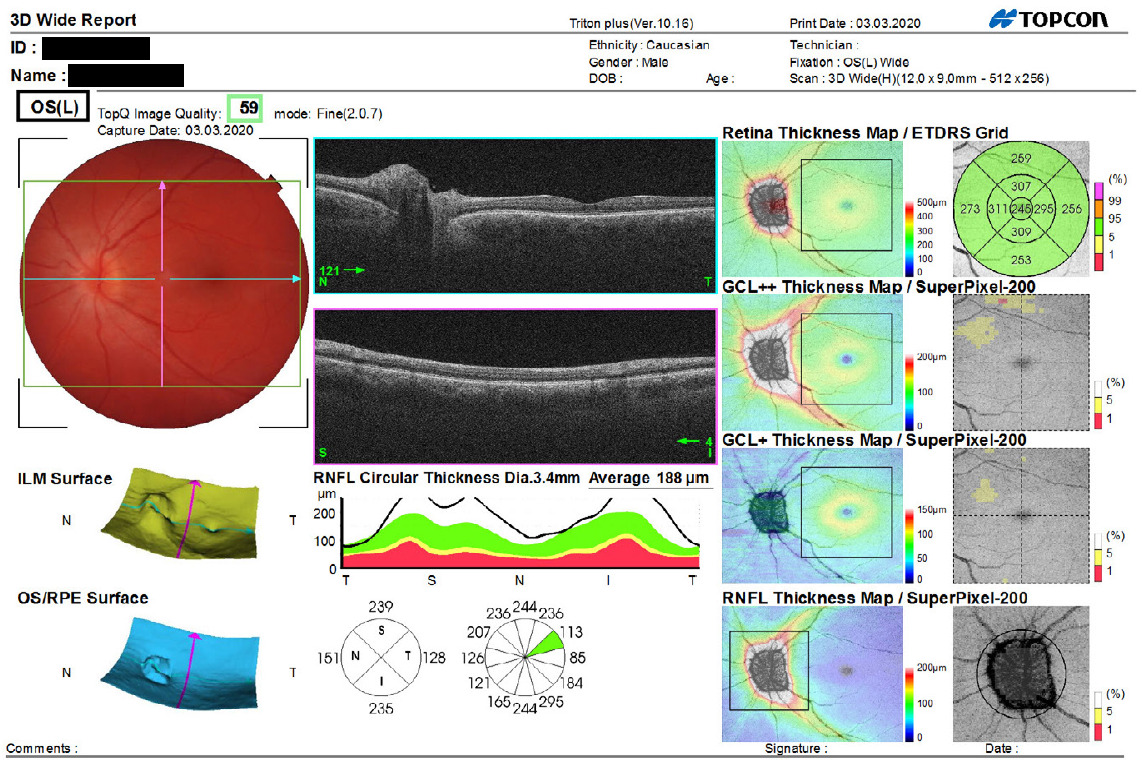1142x760 pixels.
Task: Select the cyan-bordered horizontal B-scan image
Action: [x=515, y=215]
